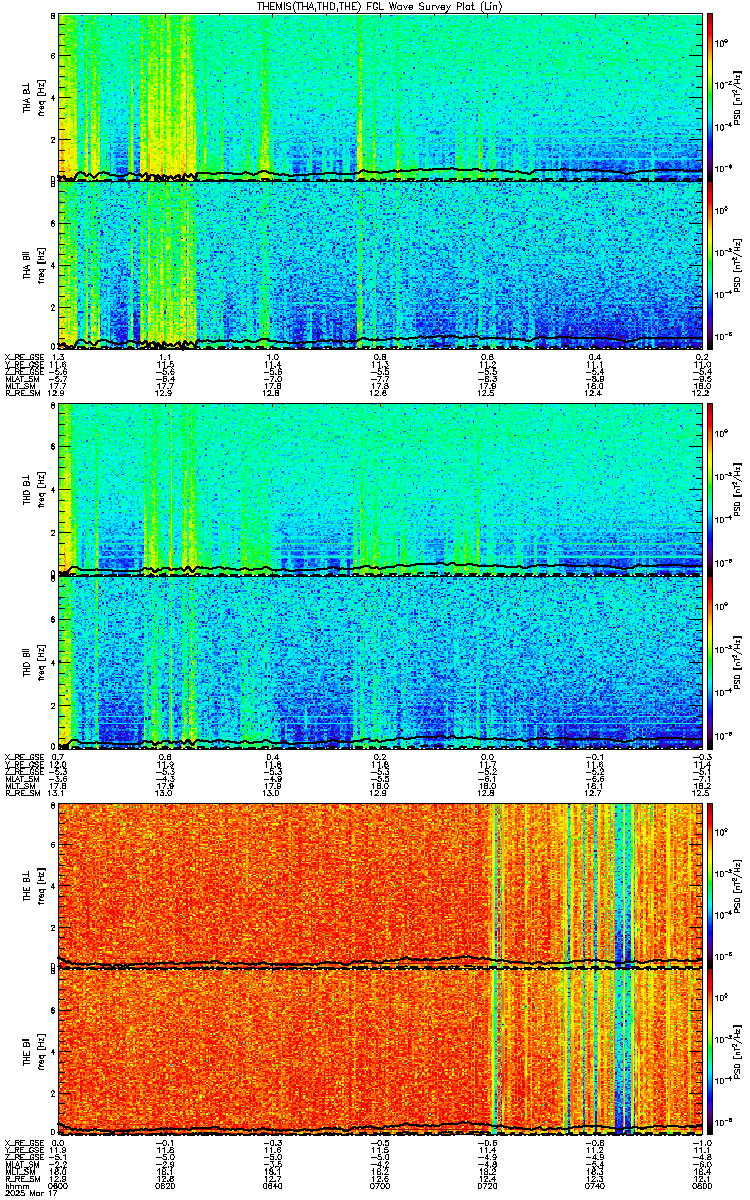Click the color bar beside THA B-parallel panel
This screenshot has height=1200, width=750.
[x=710, y=264]
